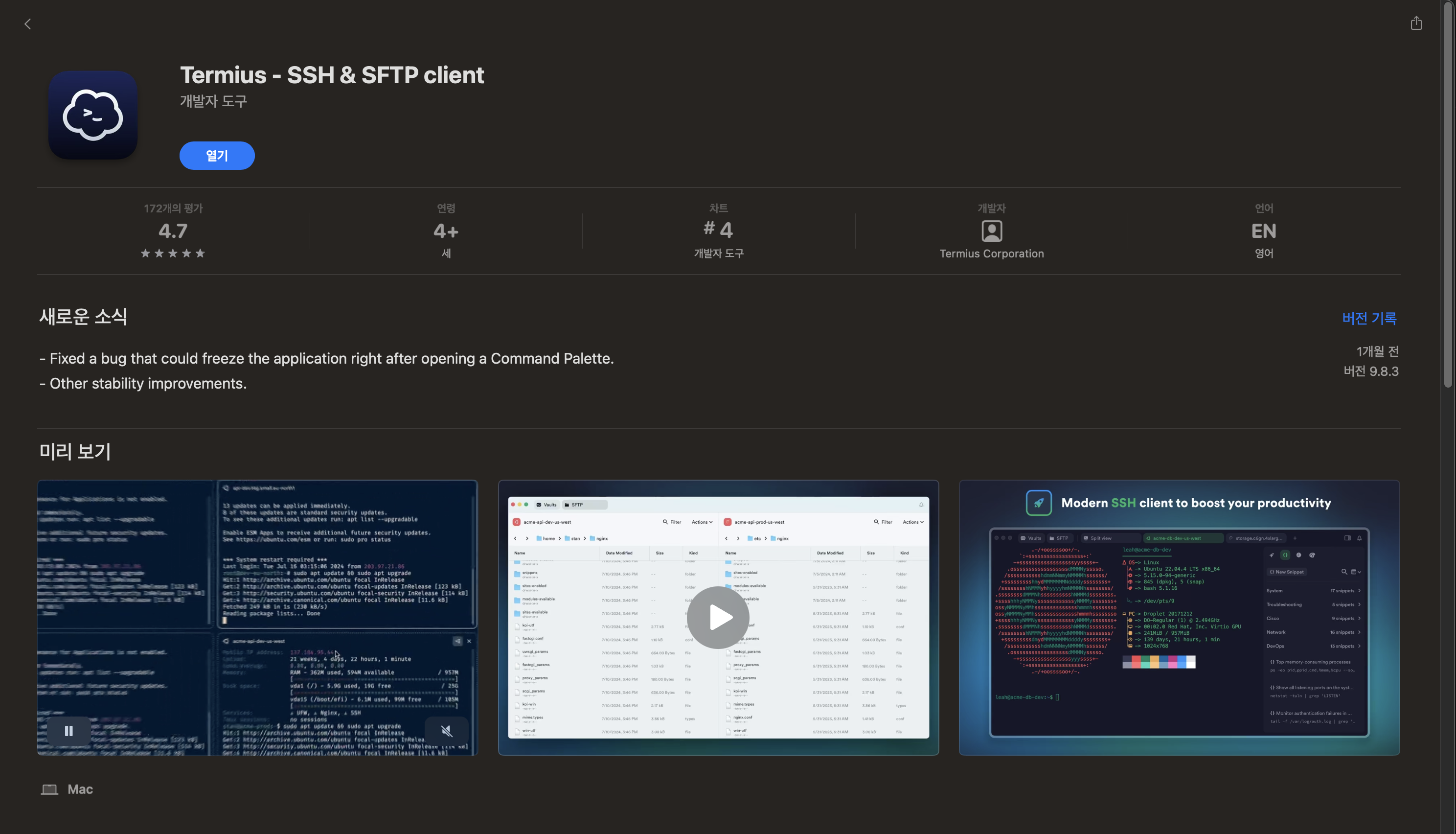Screen dimensions: 1456x834
Task: Click the Termius cloud app icon
Action: (x=93, y=115)
